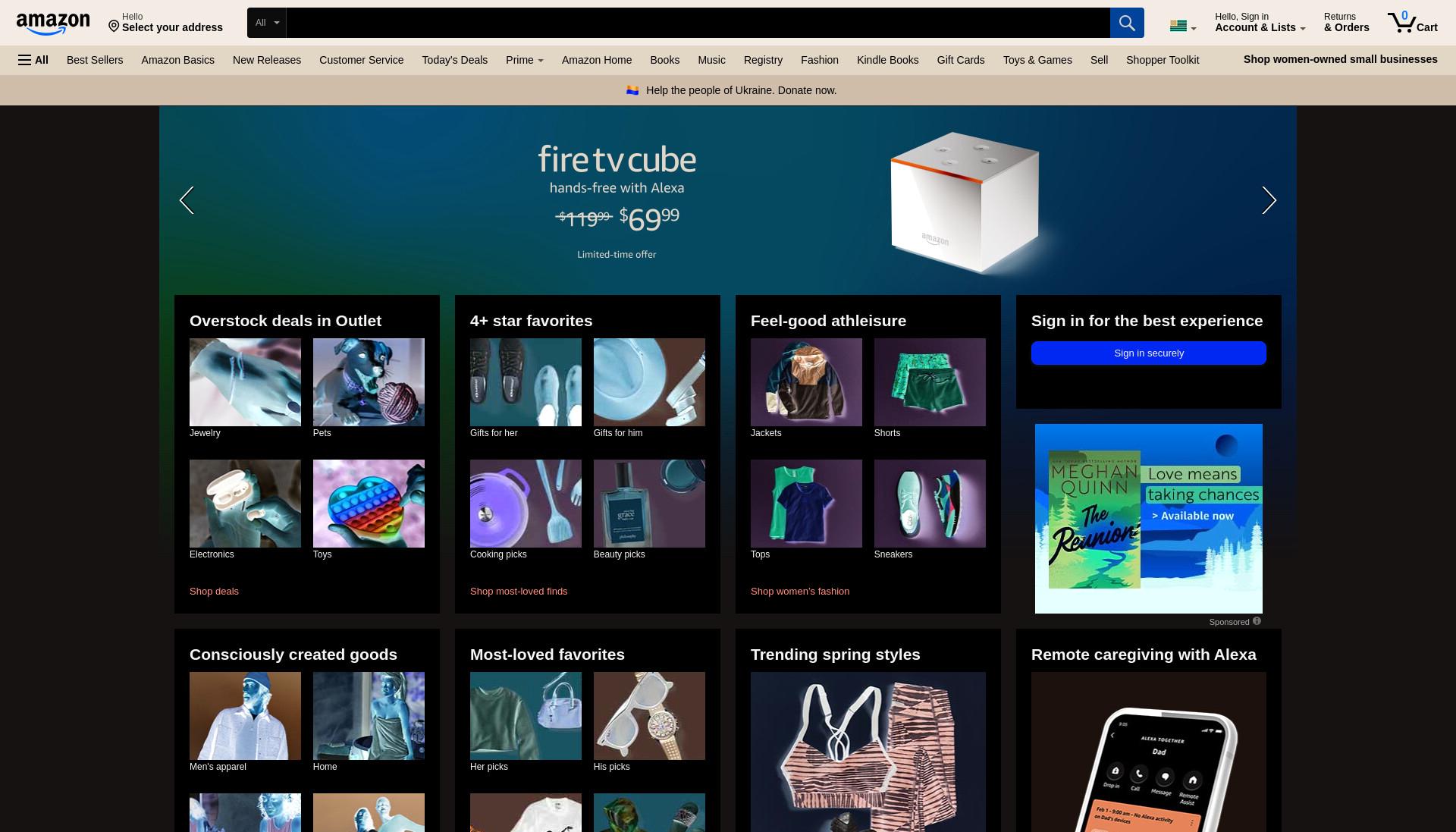Open the shopping cart icon
Viewport: 1456px width, 832px height.
pyautogui.click(x=1412, y=23)
